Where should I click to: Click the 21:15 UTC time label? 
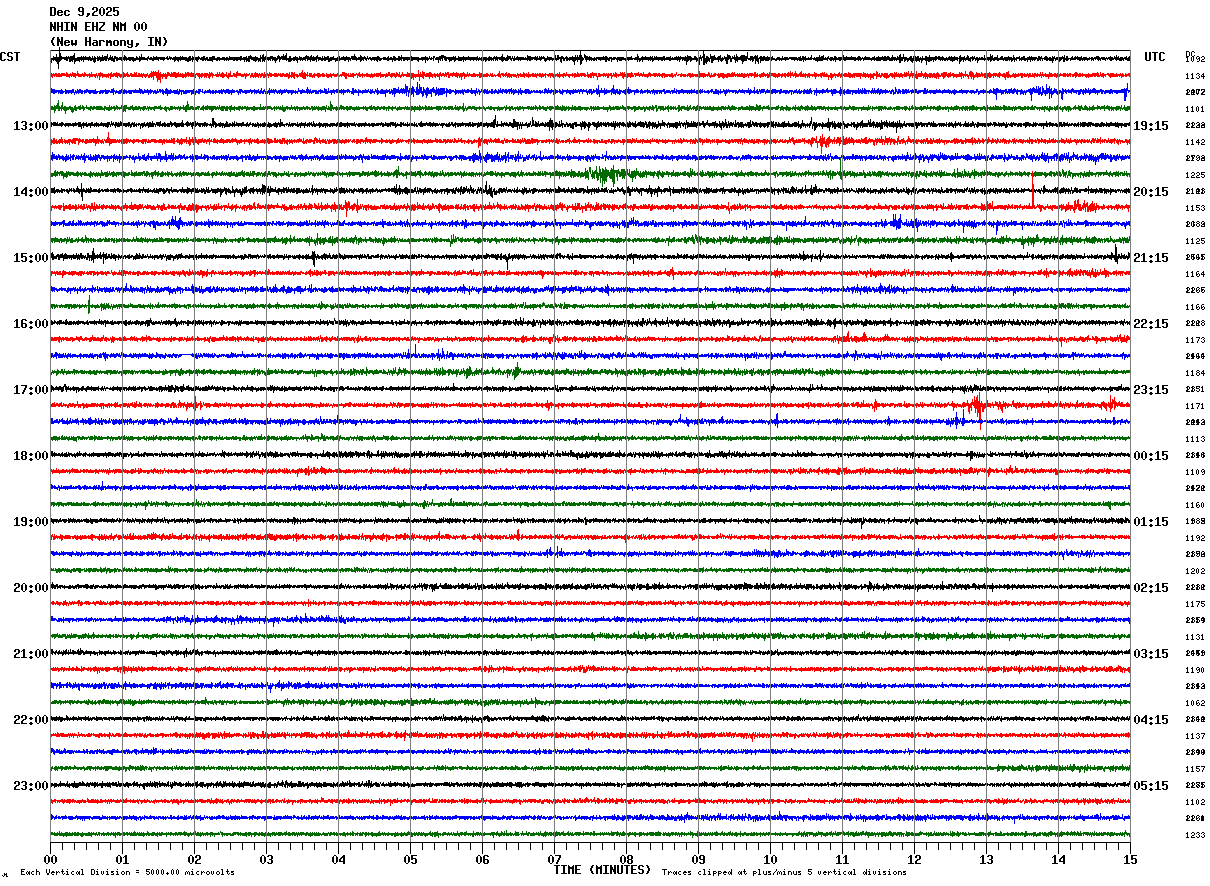tap(1151, 258)
